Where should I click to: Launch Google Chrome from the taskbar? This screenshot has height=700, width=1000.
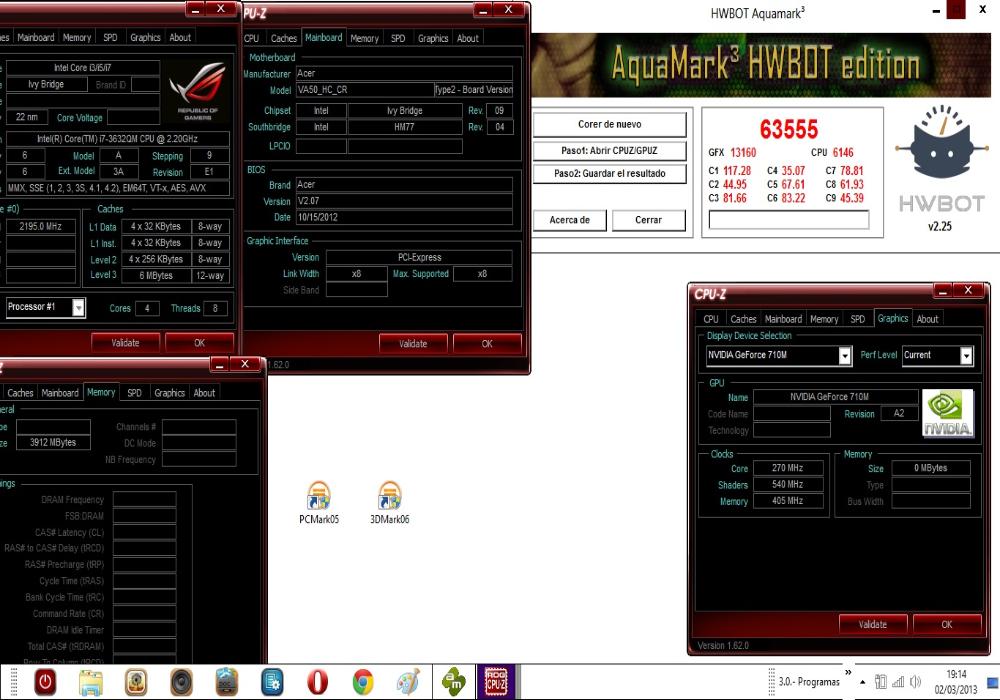pos(363,682)
